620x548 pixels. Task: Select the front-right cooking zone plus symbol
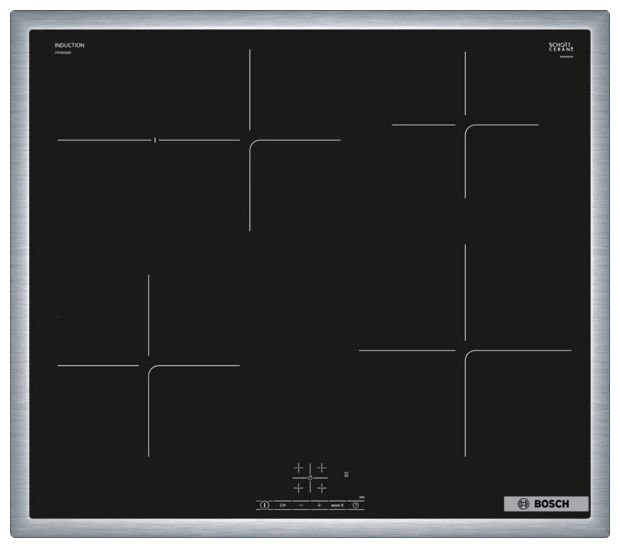pyautogui.click(x=322, y=488)
